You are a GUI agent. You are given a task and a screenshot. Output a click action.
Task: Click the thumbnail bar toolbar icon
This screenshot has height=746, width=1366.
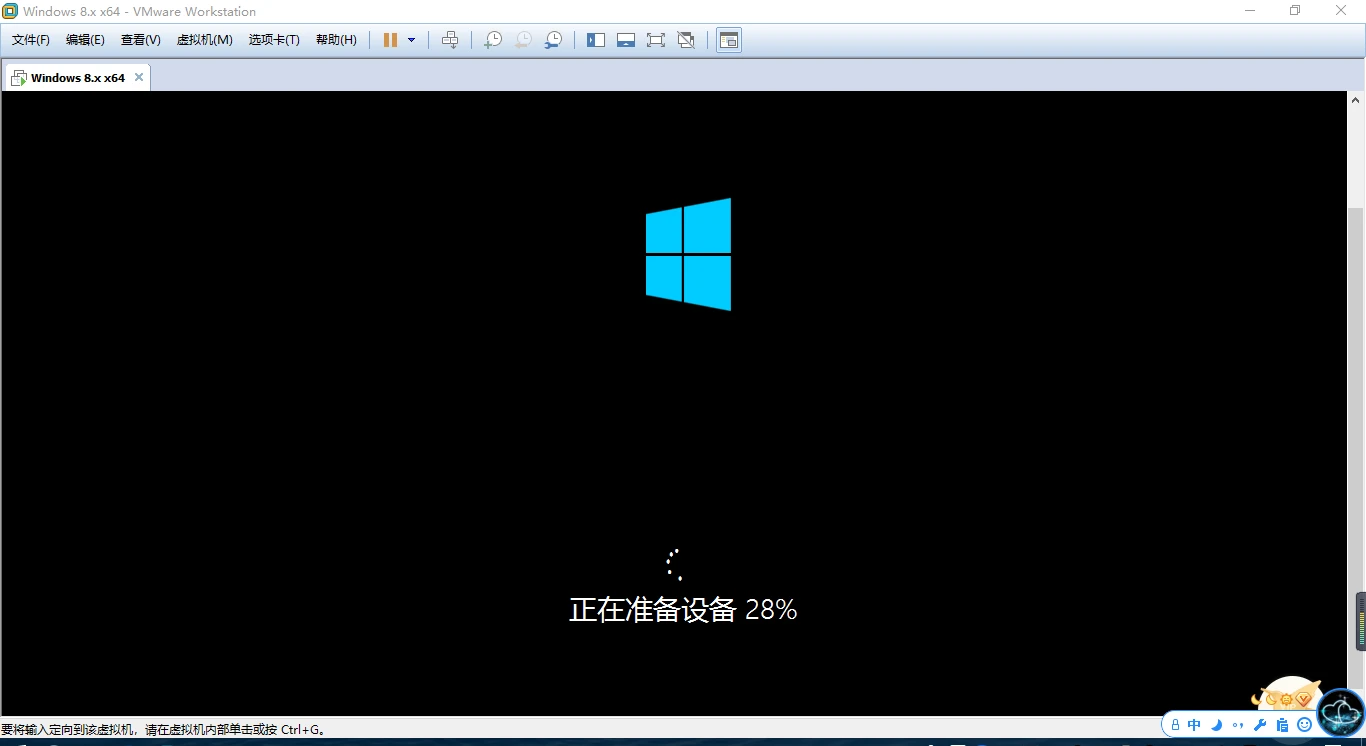626,40
